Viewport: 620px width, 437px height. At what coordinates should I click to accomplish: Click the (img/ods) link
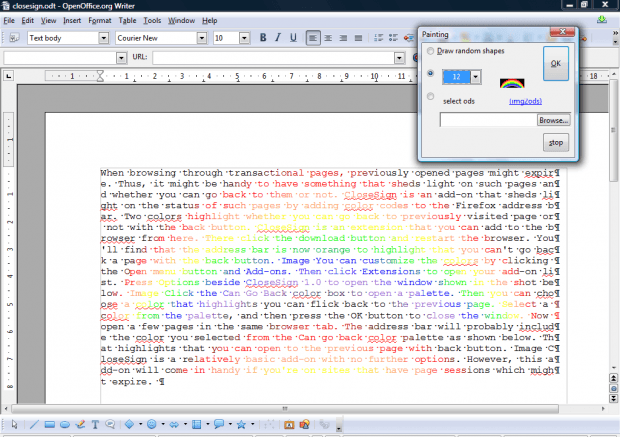click(524, 102)
